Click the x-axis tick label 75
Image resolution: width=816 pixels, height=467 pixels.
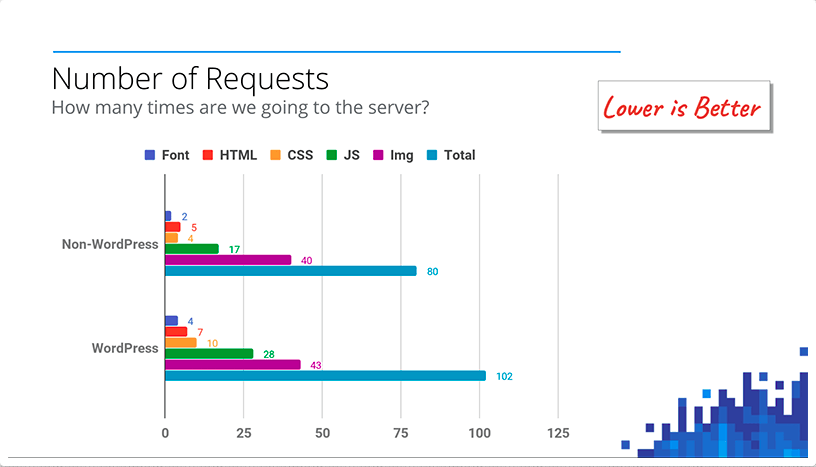[x=401, y=433]
